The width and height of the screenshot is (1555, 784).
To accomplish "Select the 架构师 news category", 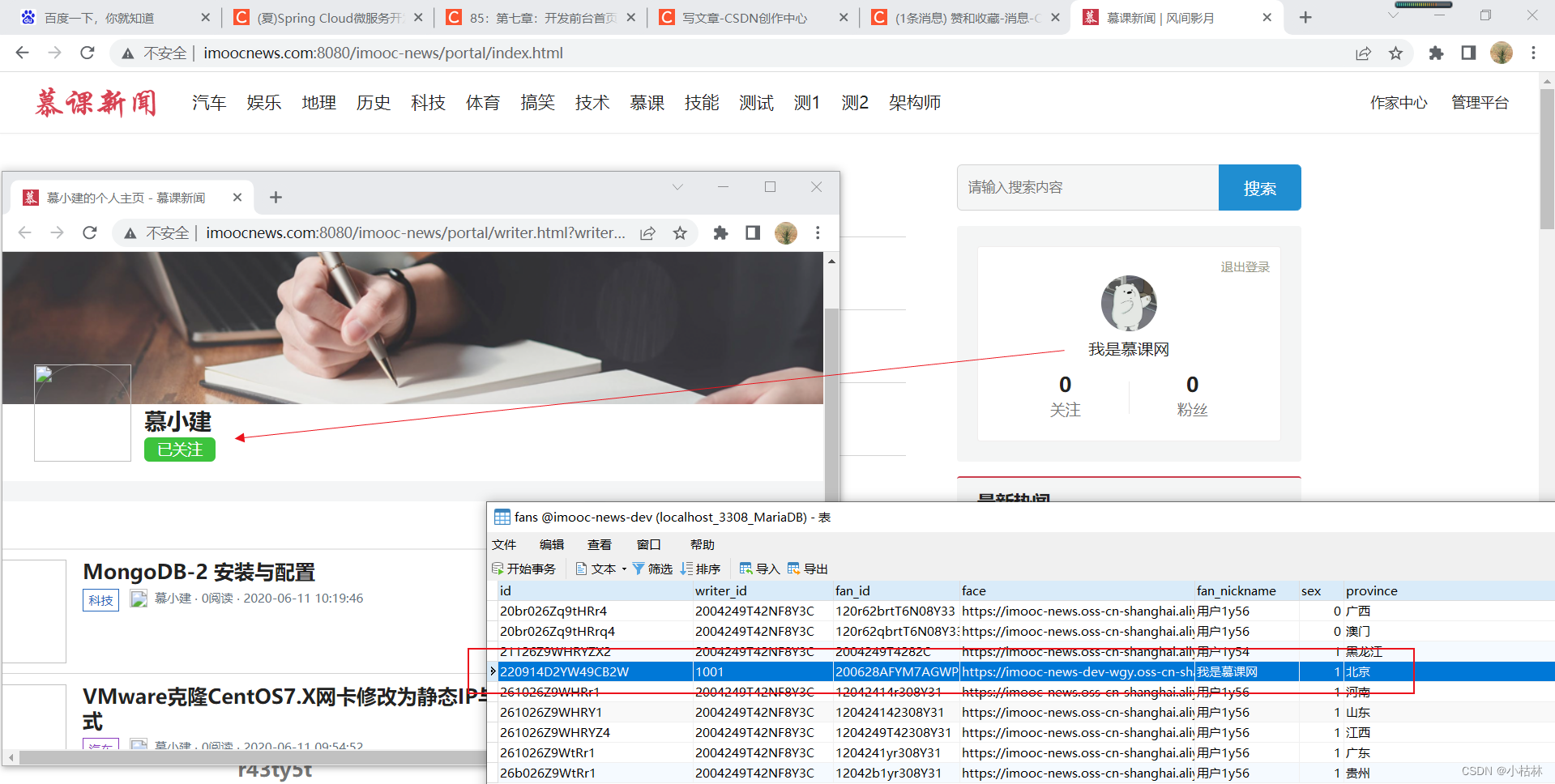I will [x=915, y=103].
